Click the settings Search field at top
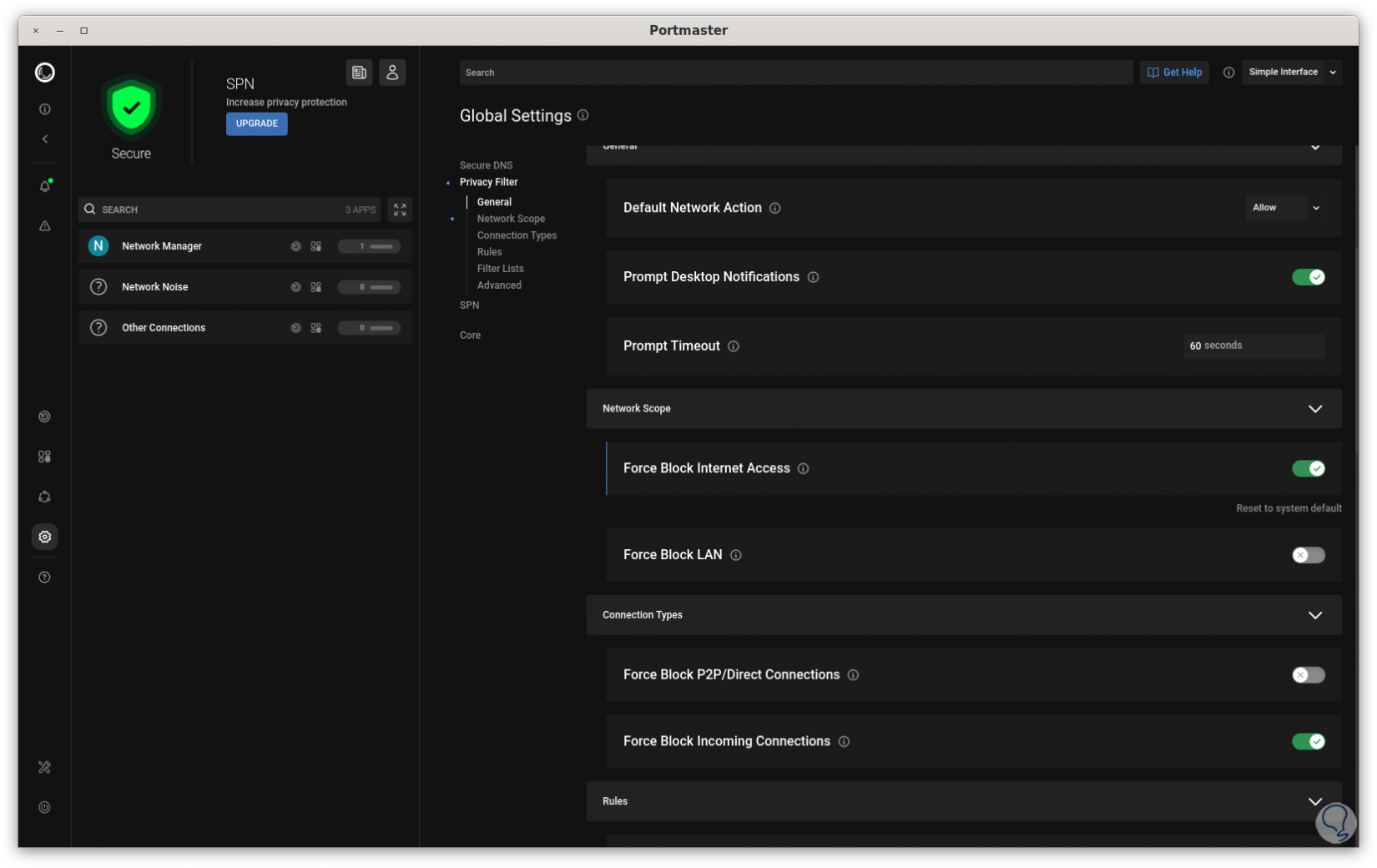Viewport: 1377px width, 868px height. pos(796,73)
